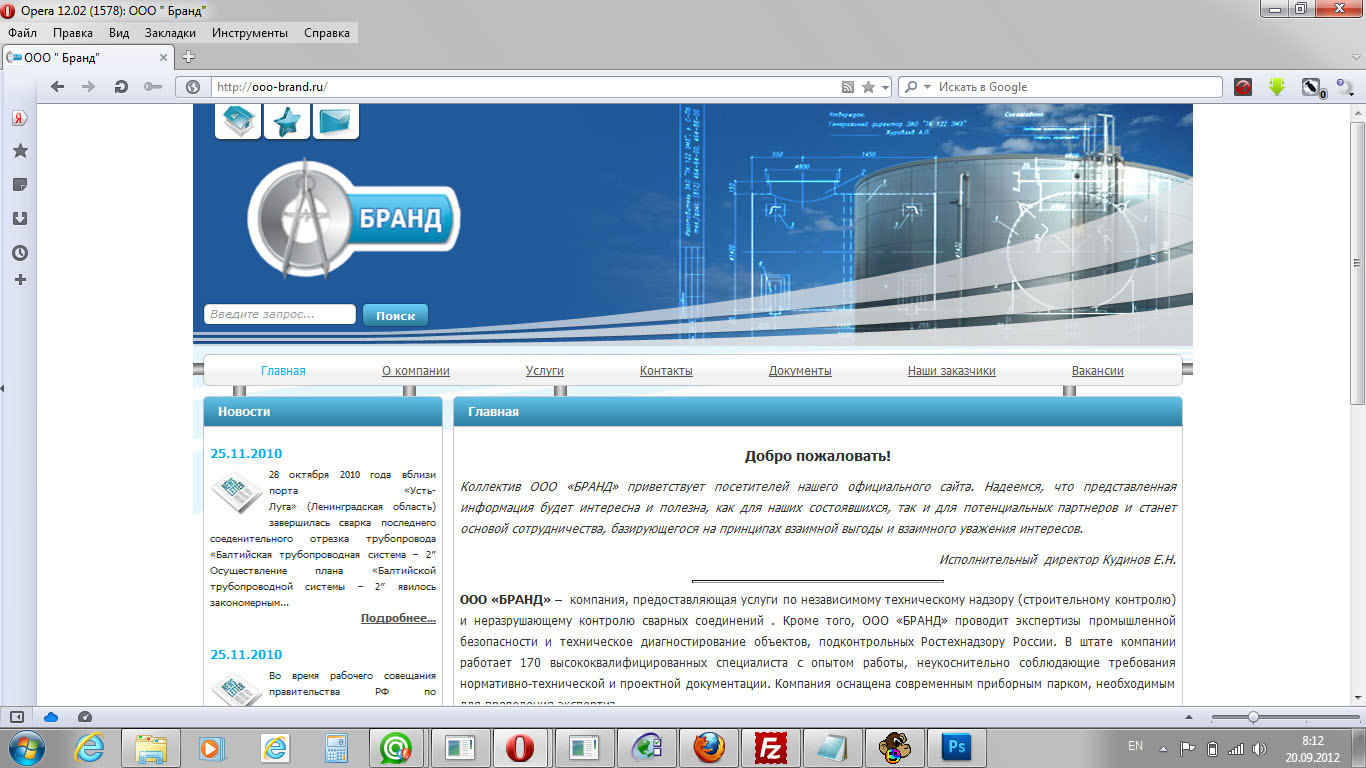This screenshot has width=1366, height=768.
Task: Open the Файл menu
Action: (22, 33)
